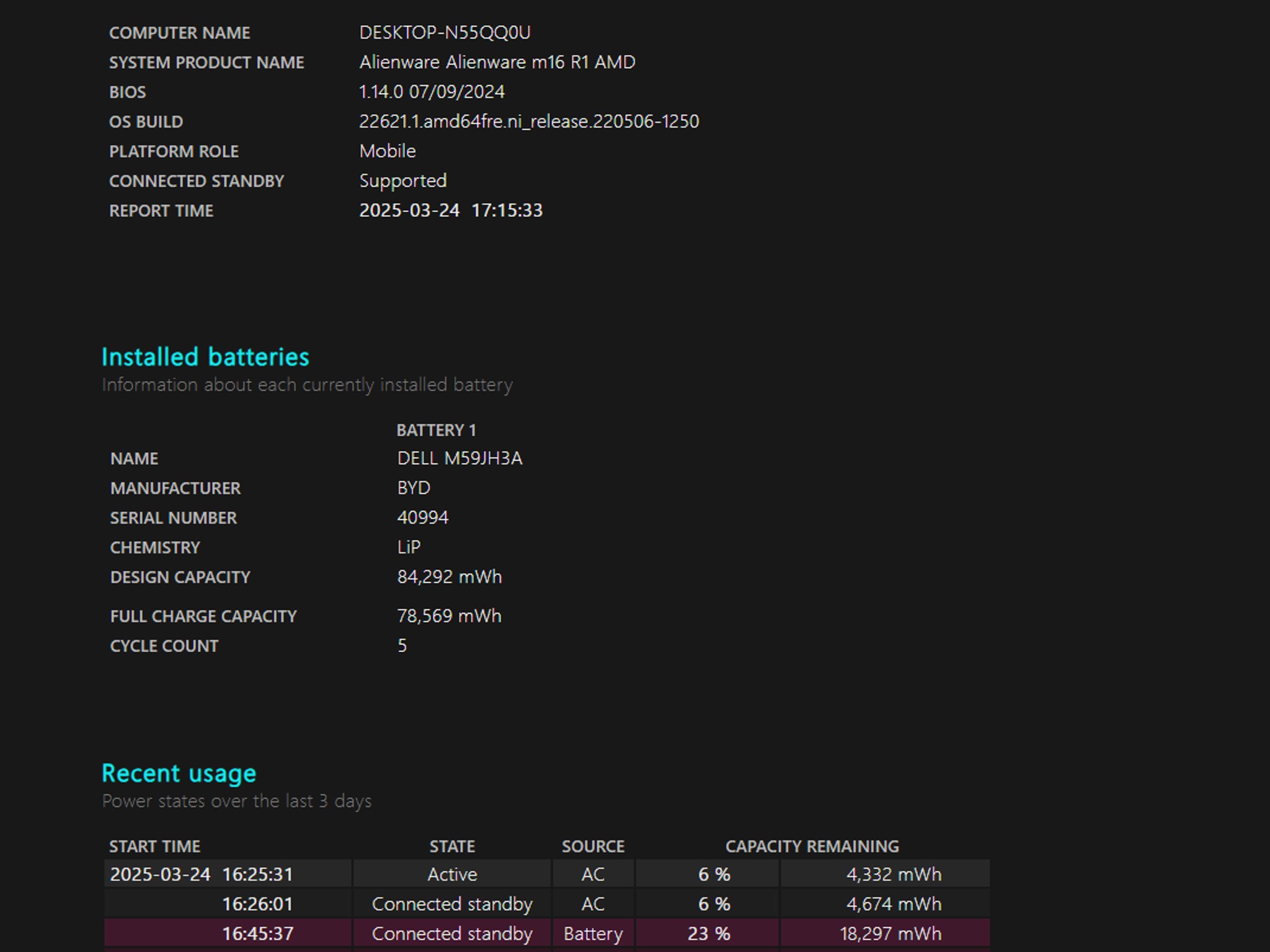Image resolution: width=1270 pixels, height=952 pixels.
Task: Click the Connected Standby Supported value
Action: tap(402, 181)
